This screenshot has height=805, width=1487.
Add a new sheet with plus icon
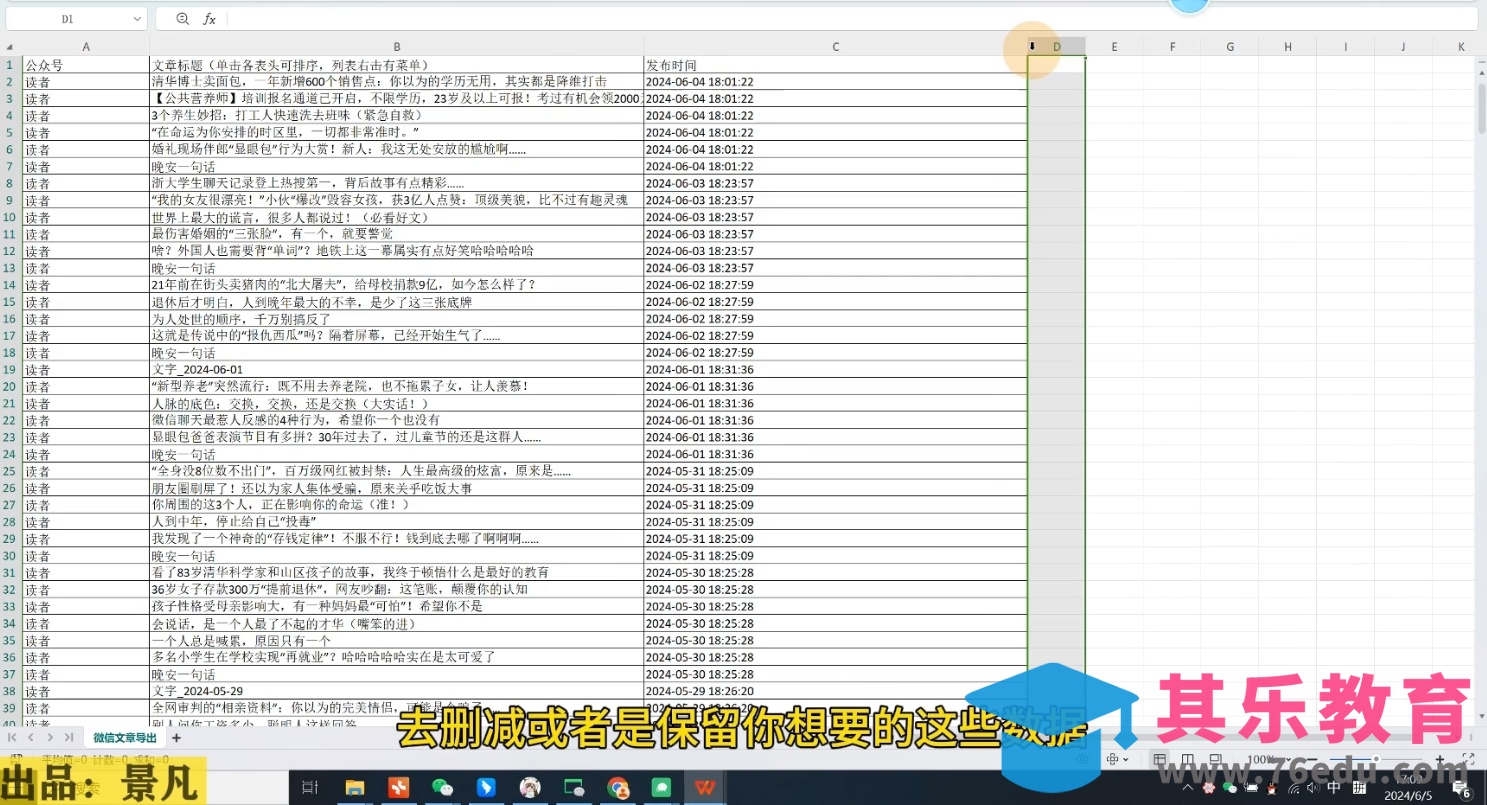[x=176, y=738]
